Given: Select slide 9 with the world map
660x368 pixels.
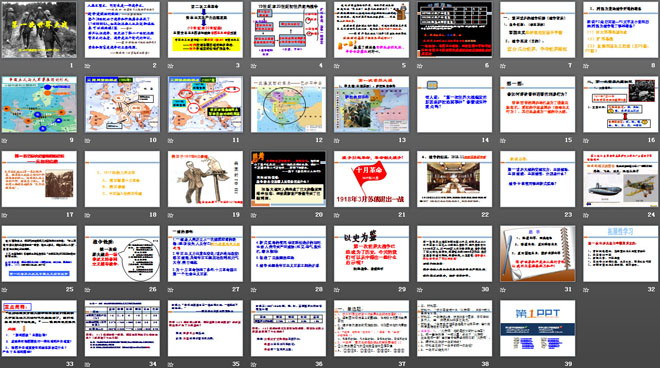Looking at the screenshot, I should 39,104.
